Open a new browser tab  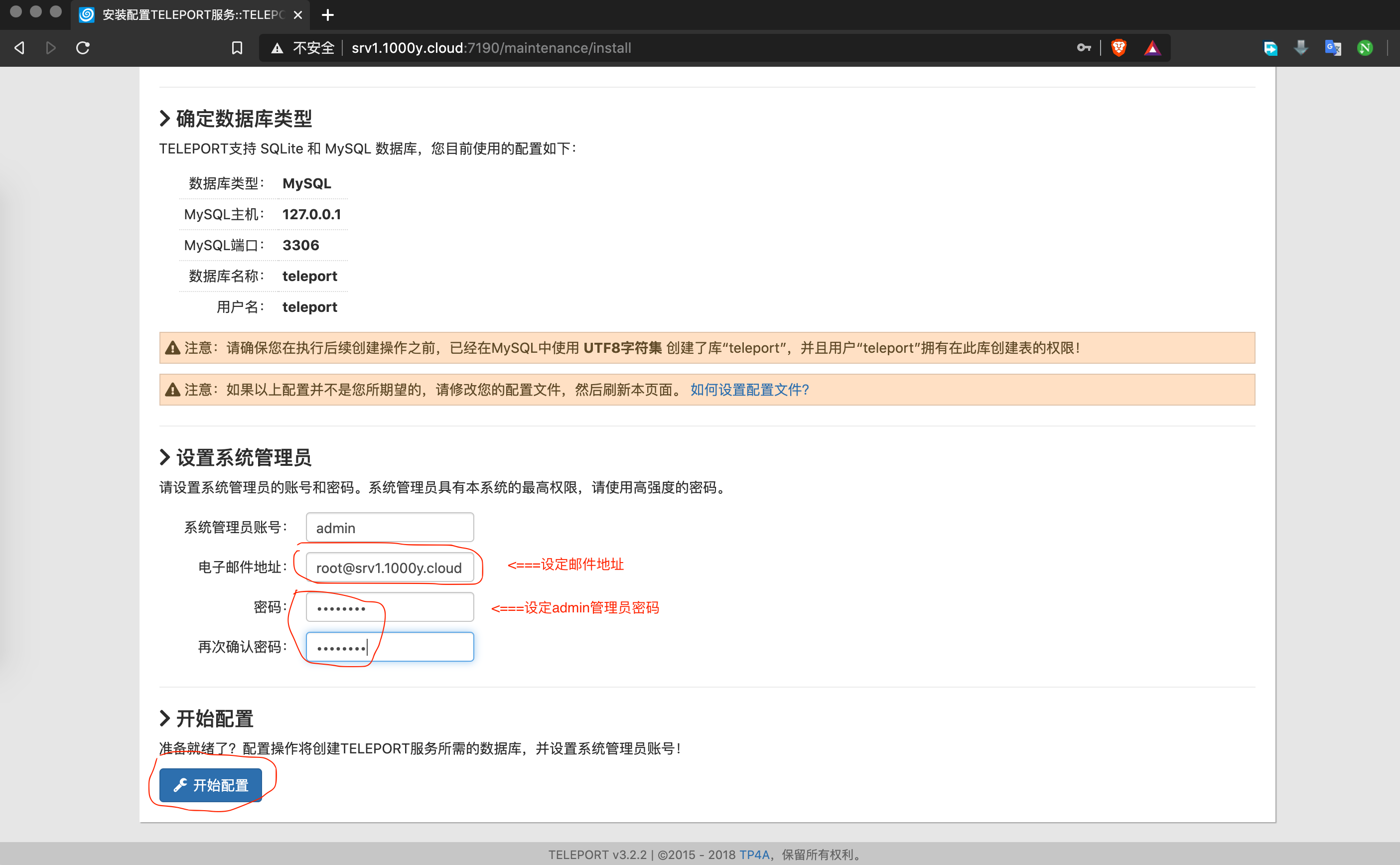(328, 15)
